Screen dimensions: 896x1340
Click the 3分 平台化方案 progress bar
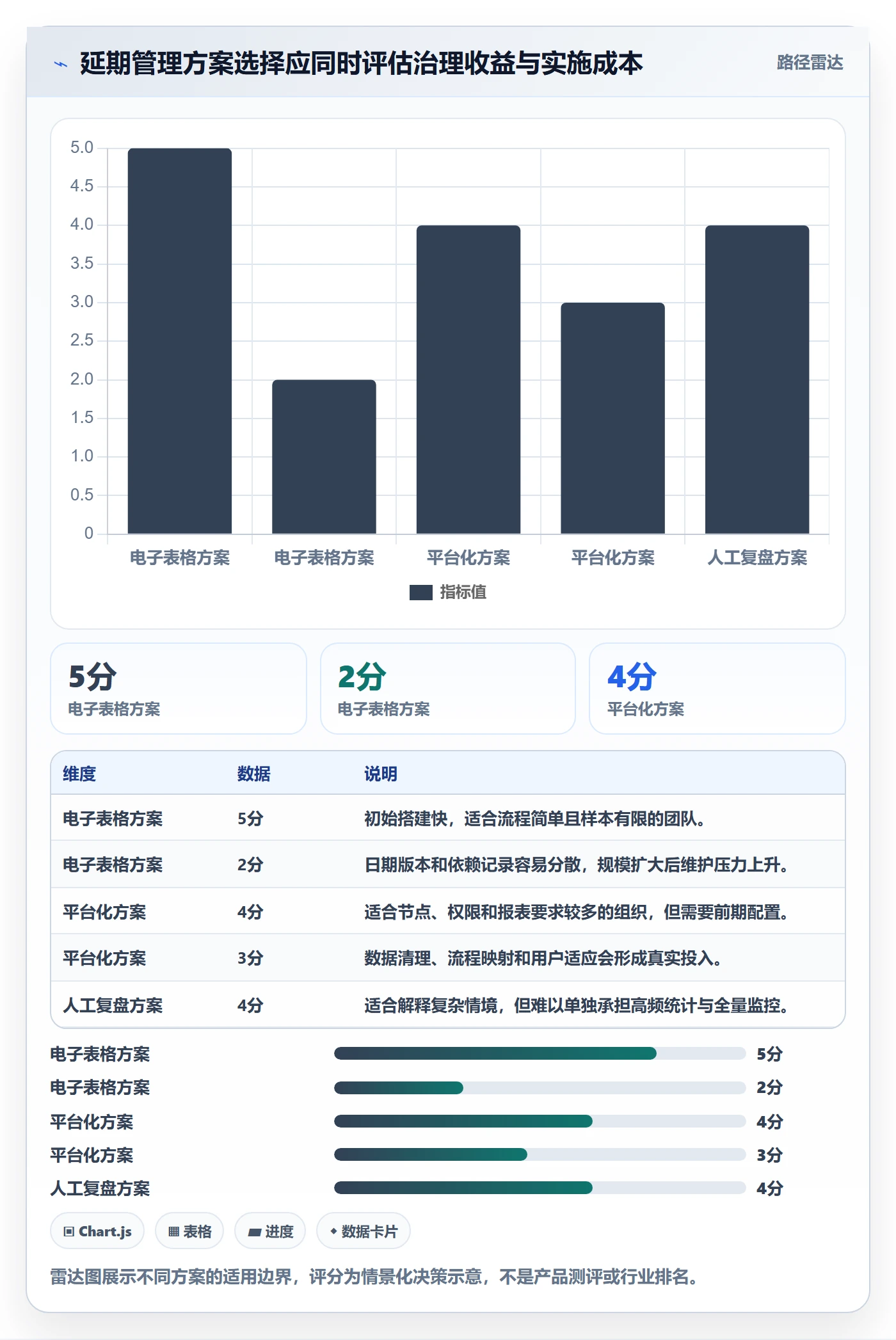click(x=540, y=1154)
